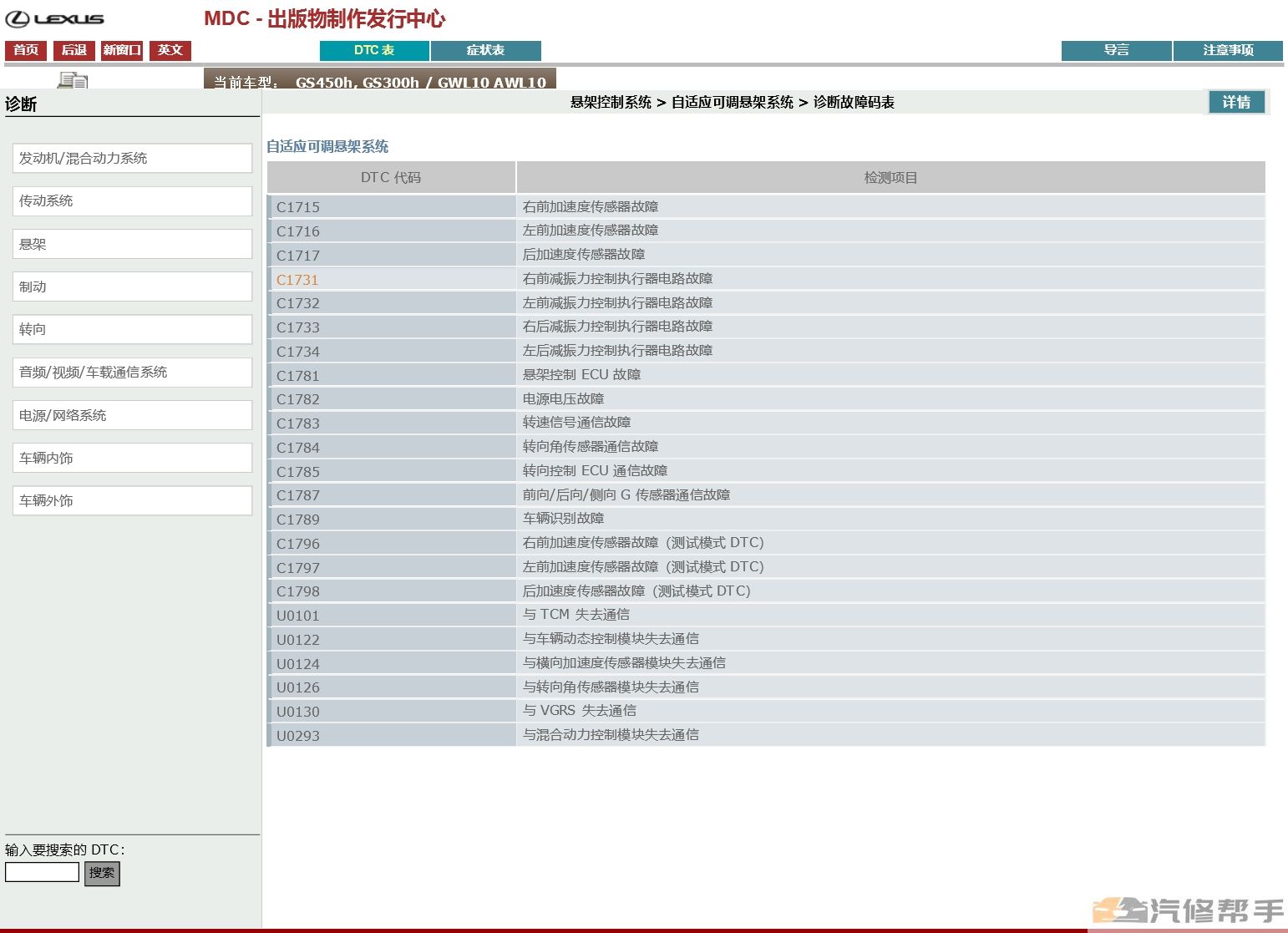This screenshot has height=933, width=1288.
Task: Open DTC code C1716
Action: tap(298, 231)
